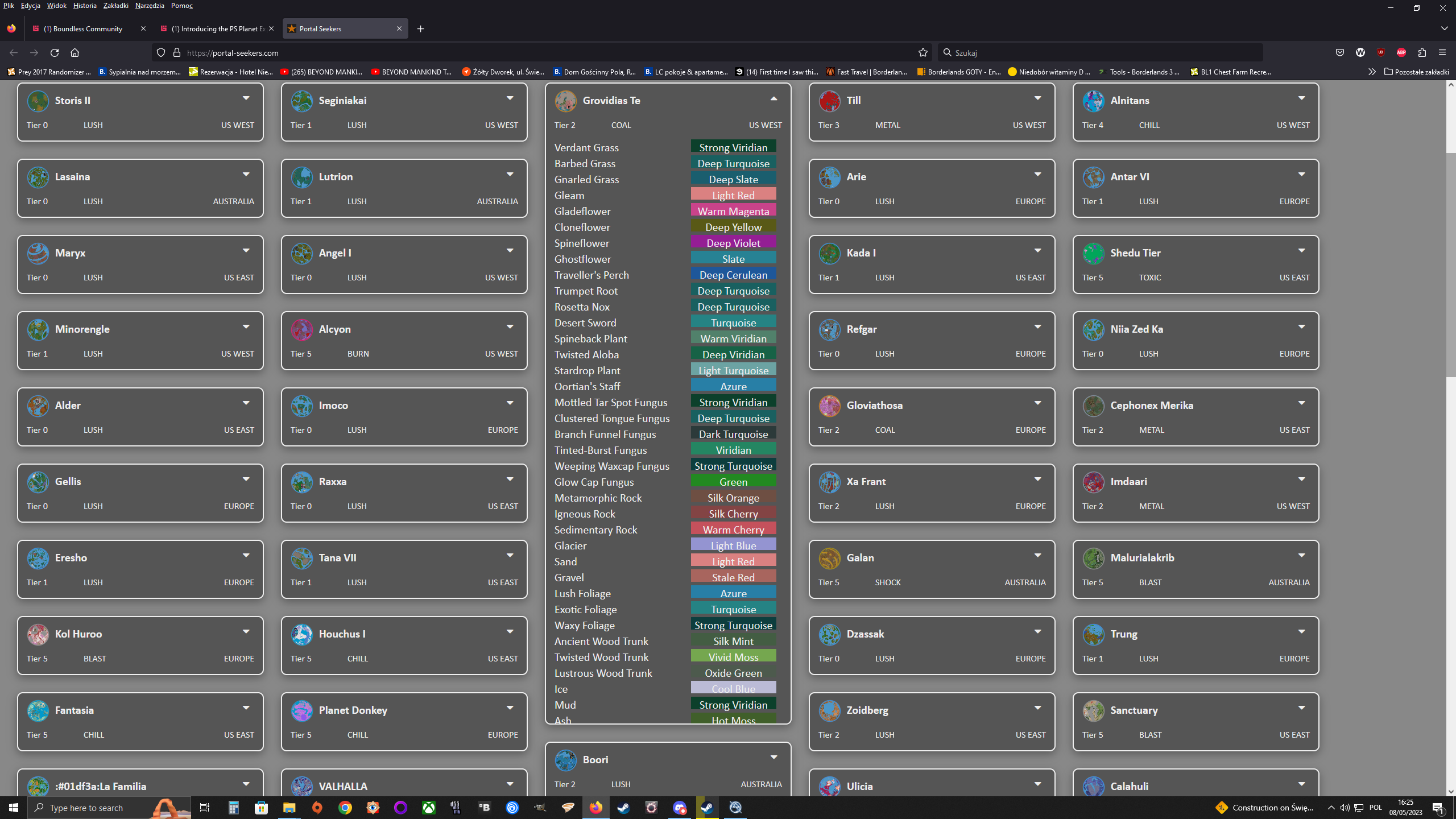1456x819 pixels.
Task: Click the Alcyon planet icon
Action: pyautogui.click(x=302, y=330)
